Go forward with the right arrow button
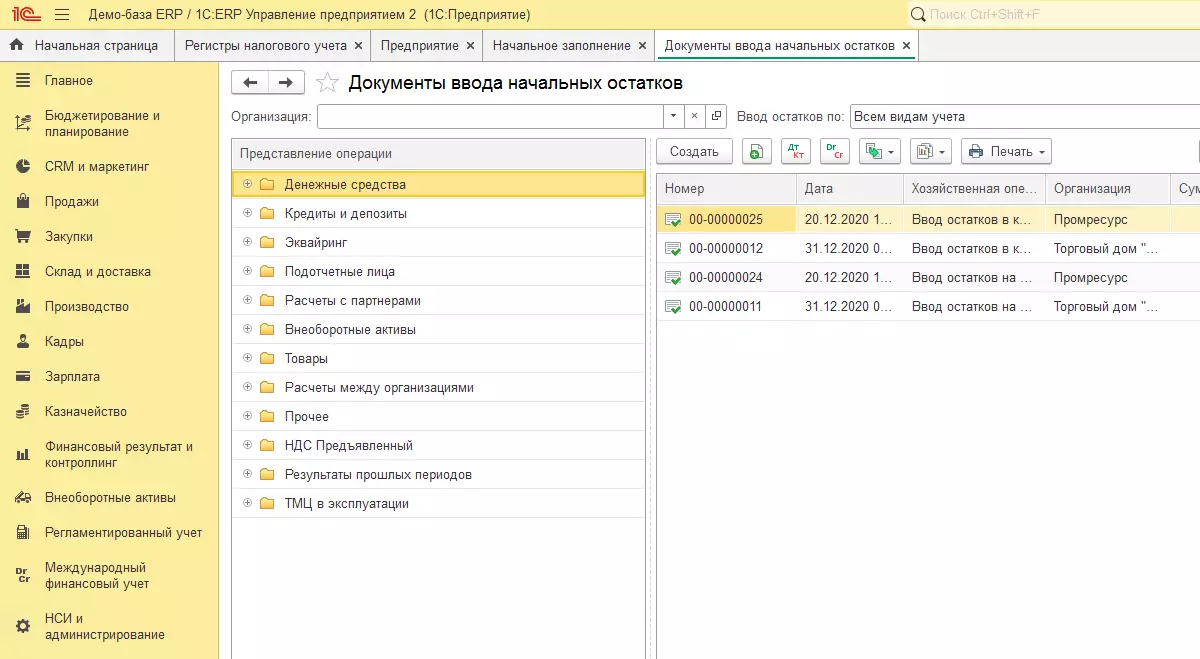1200x659 pixels. (285, 83)
